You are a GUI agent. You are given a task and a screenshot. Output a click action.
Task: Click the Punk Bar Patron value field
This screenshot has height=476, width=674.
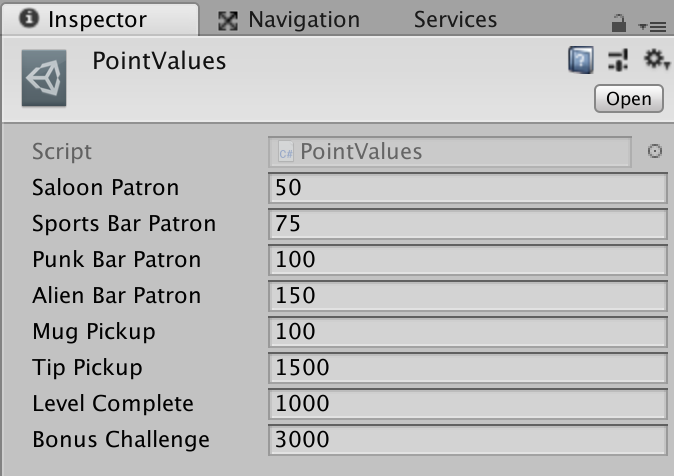468,260
